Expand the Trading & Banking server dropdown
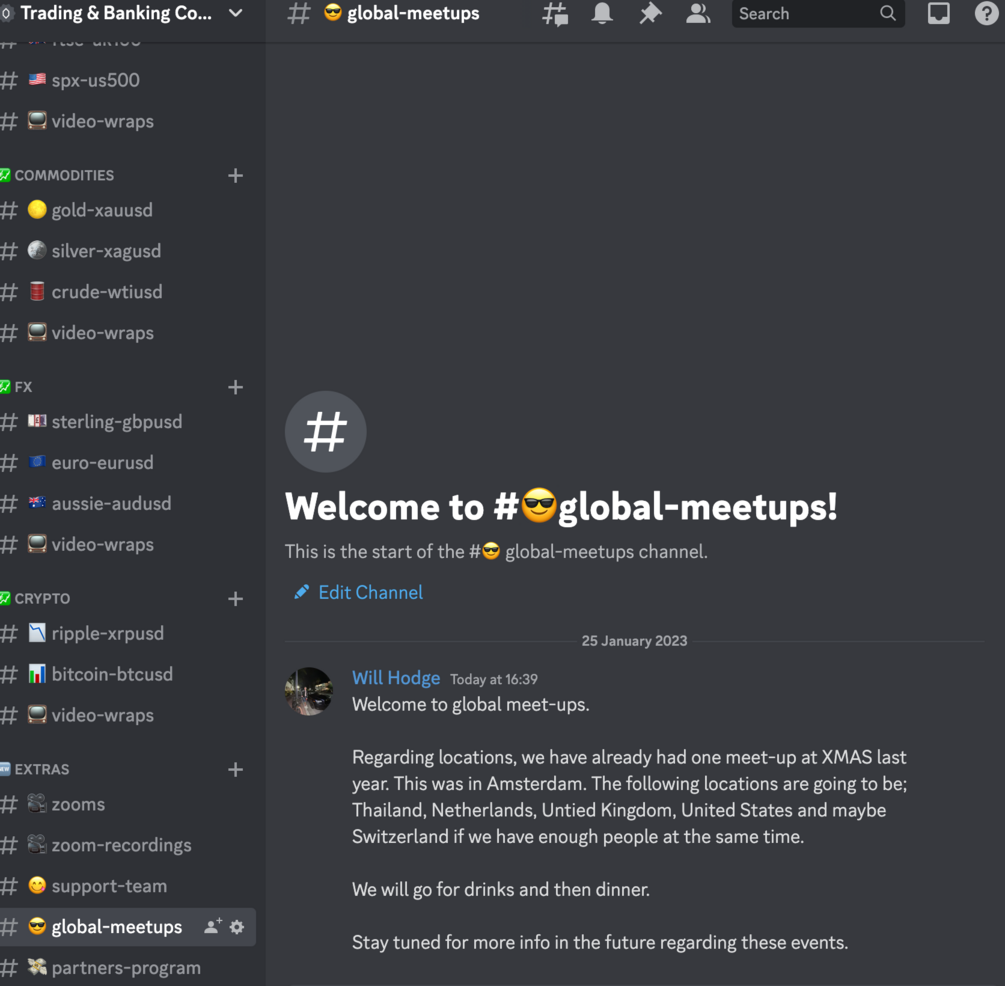Viewport: 1005px width, 986px height. tap(236, 14)
